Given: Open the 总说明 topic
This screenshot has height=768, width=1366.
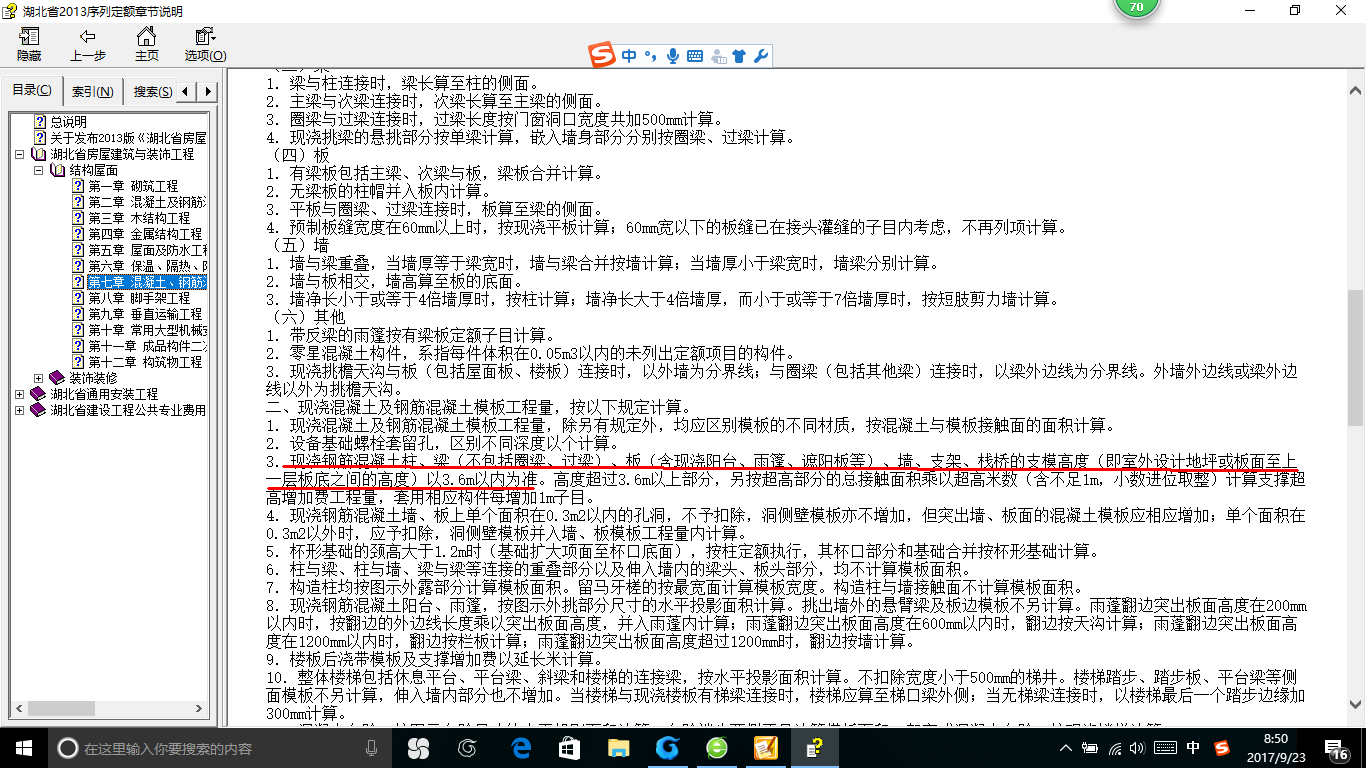Looking at the screenshot, I should [x=68, y=122].
